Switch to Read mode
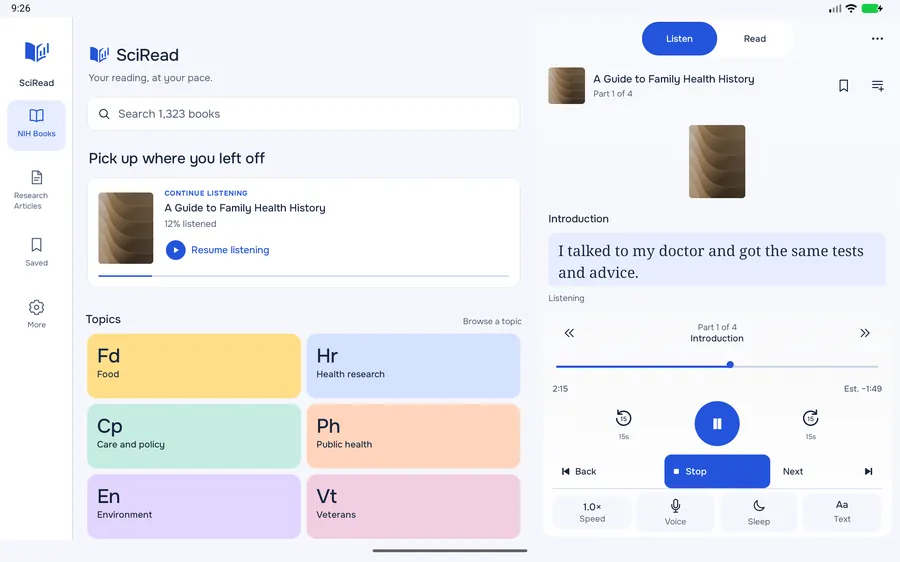 pos(755,38)
